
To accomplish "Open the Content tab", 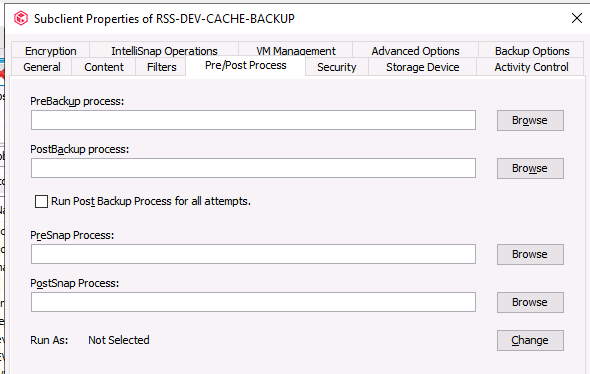I will click(104, 67).
